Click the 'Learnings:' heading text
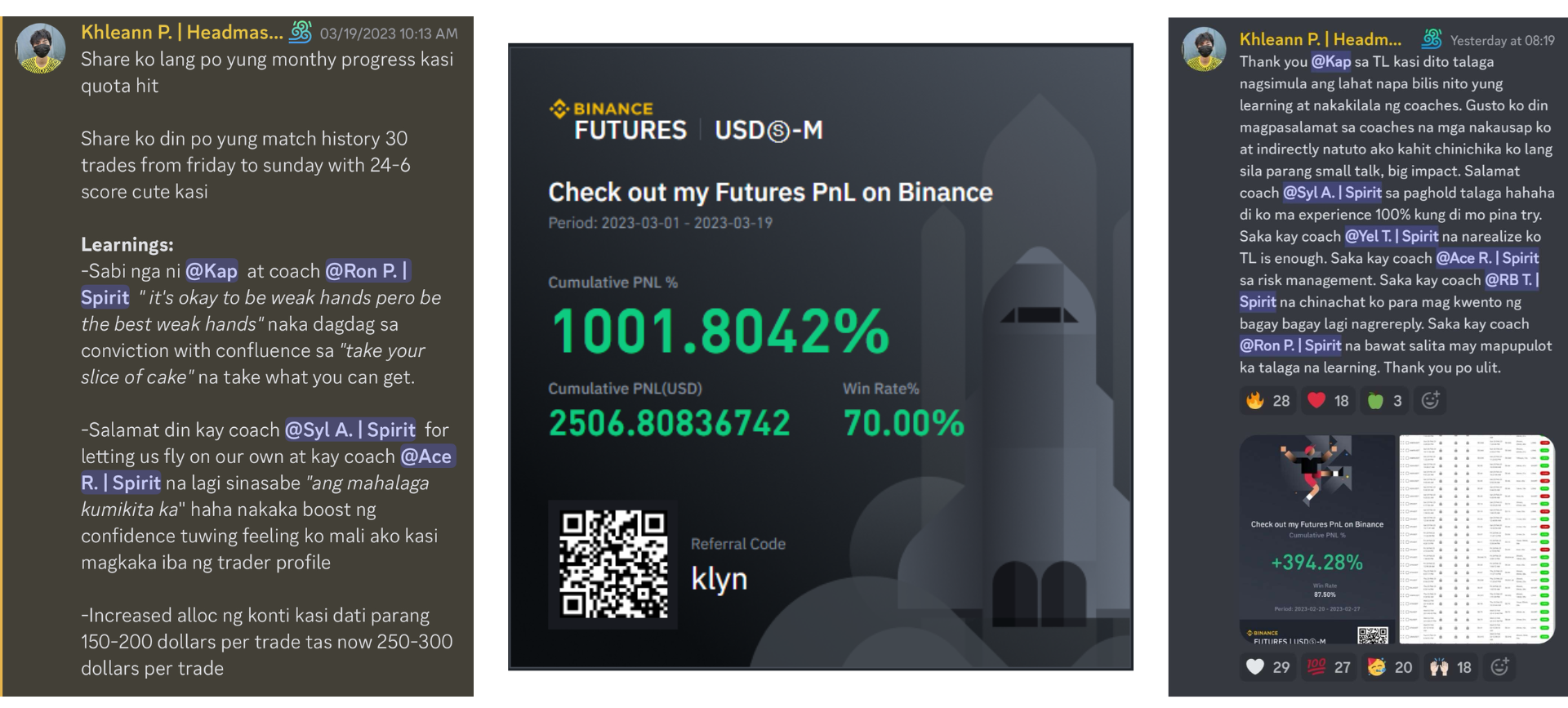Image resolution: width=1568 pixels, height=708 pixels. click(x=127, y=244)
